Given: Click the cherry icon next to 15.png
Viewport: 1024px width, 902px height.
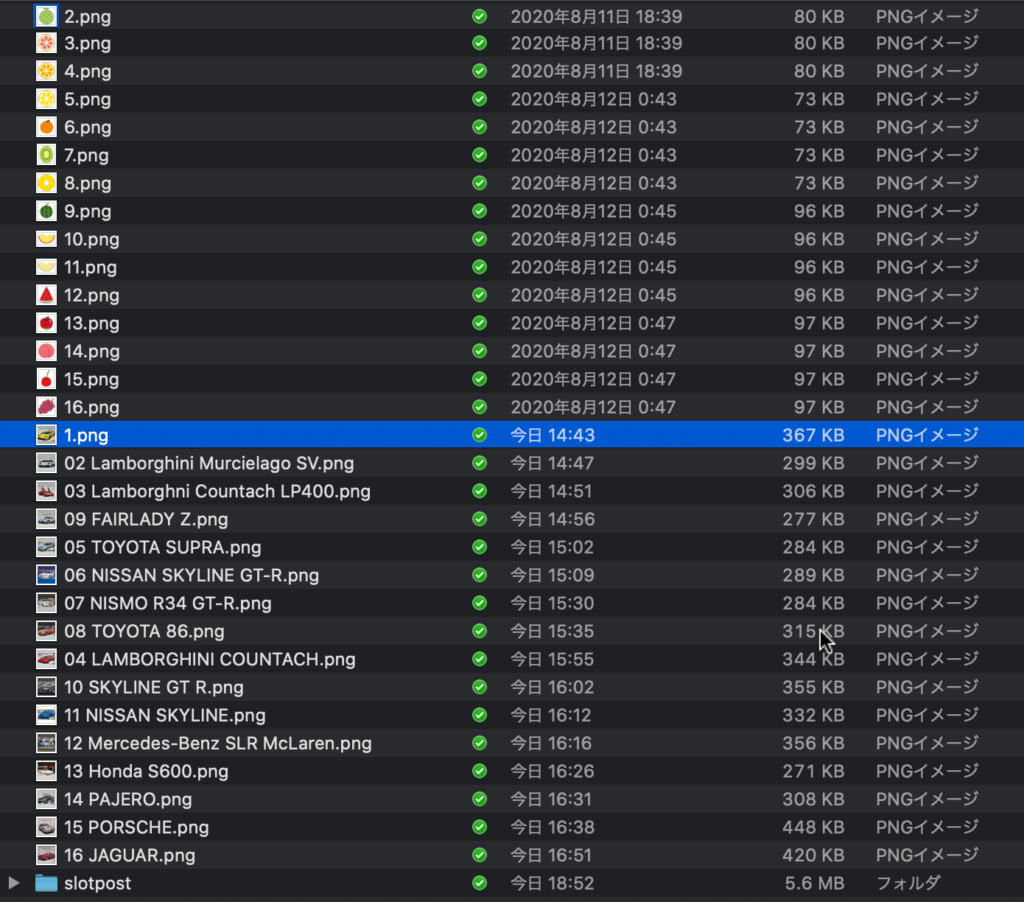Looking at the screenshot, I should tap(46, 379).
